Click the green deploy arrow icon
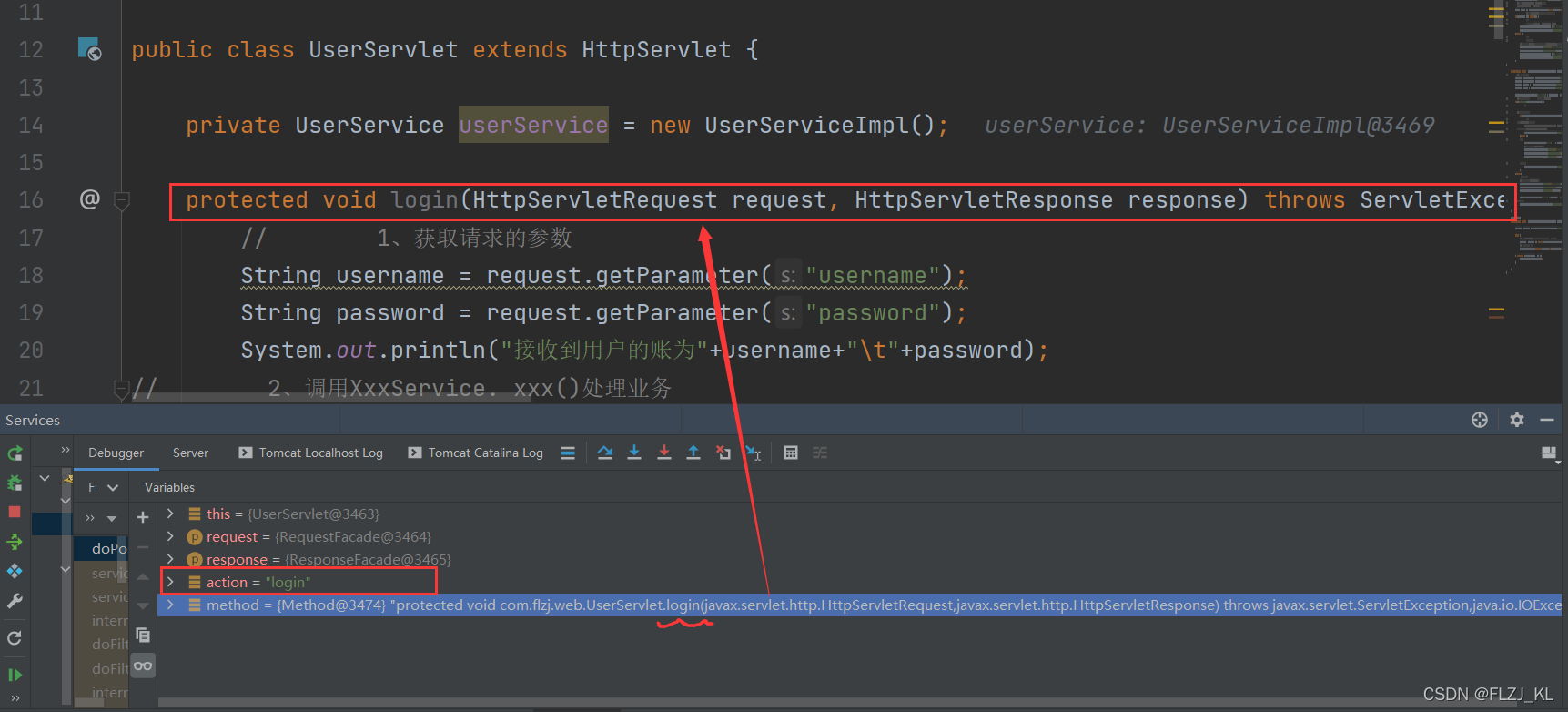Viewport: 1568px width, 712px height. pyautogui.click(x=15, y=542)
